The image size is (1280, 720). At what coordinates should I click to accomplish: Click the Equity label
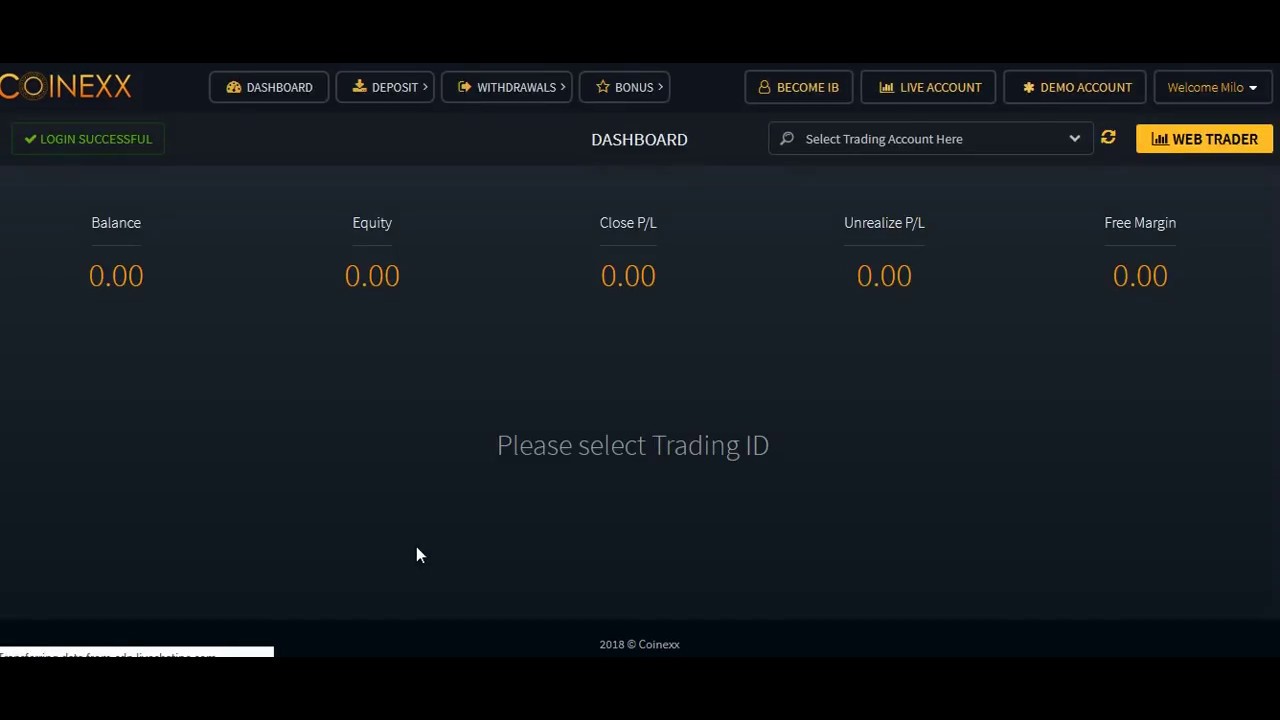(x=372, y=223)
